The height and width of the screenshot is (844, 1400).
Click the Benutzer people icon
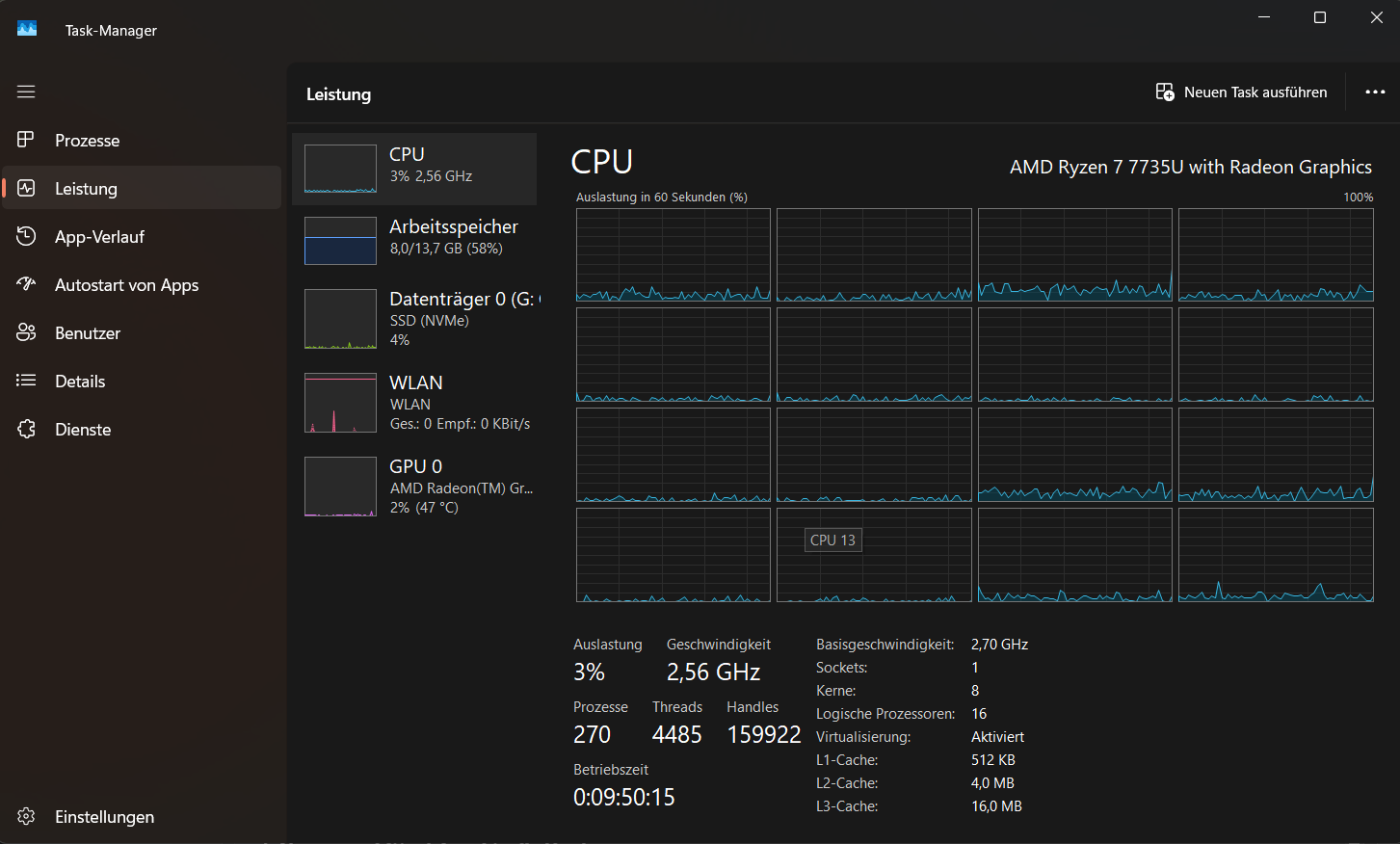pyautogui.click(x=26, y=332)
